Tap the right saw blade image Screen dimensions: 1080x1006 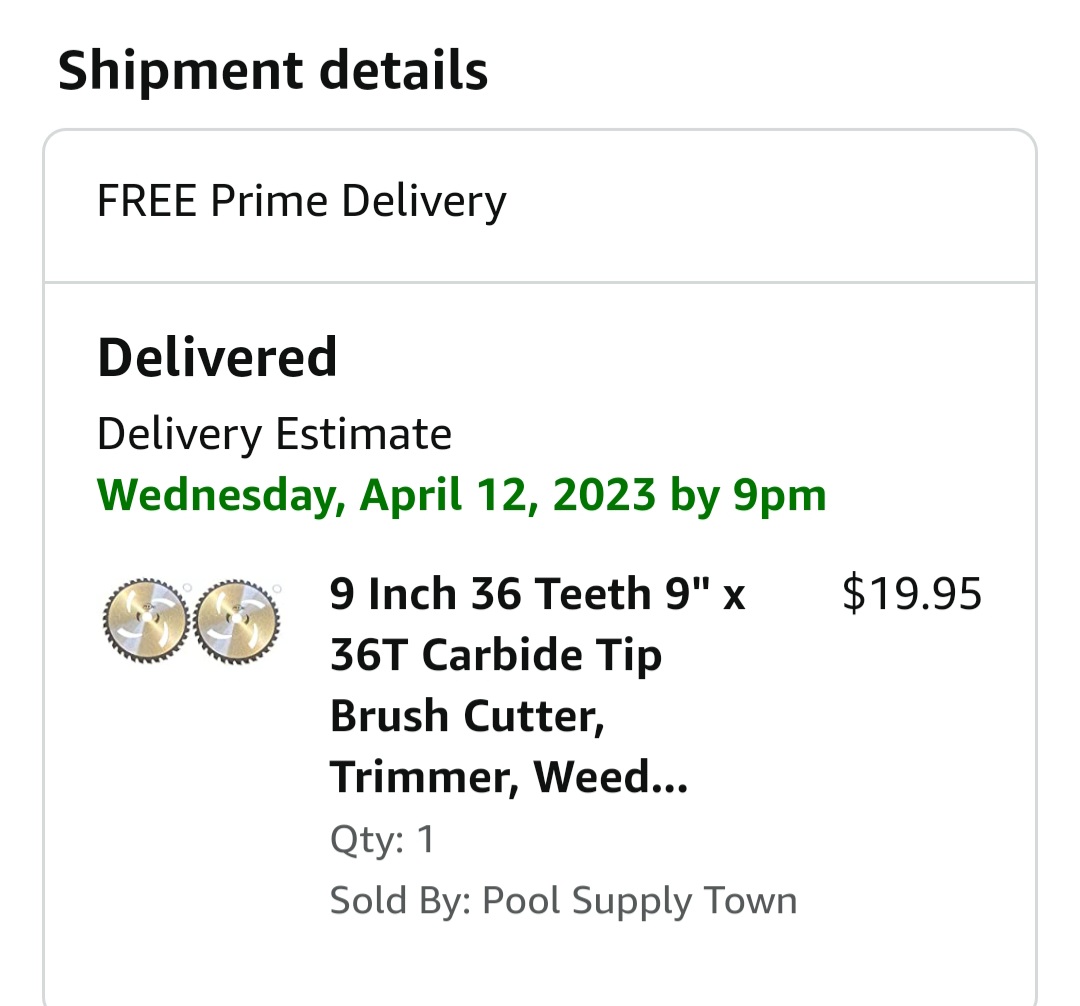pos(237,617)
